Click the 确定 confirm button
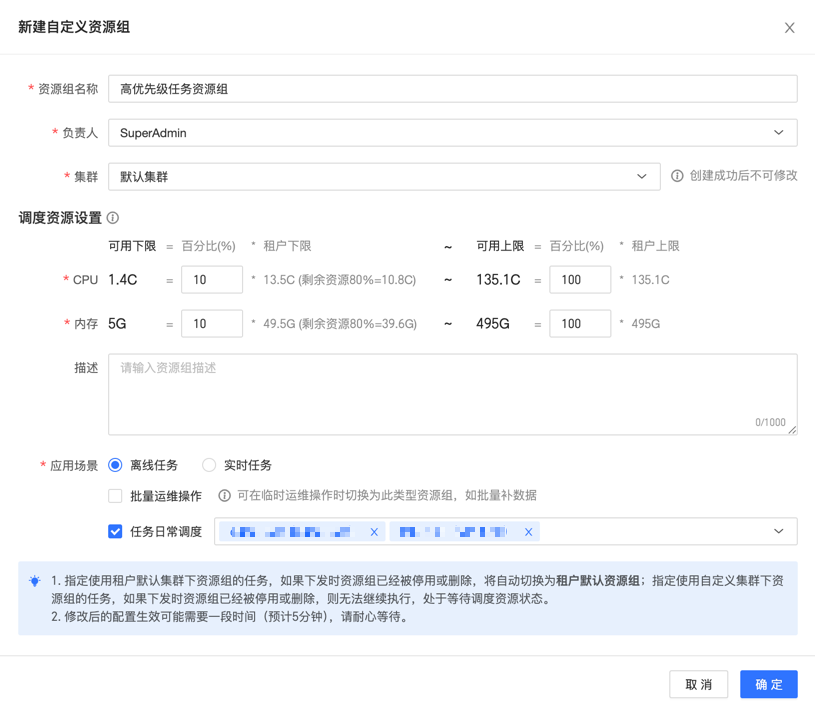The height and width of the screenshot is (712, 815). [x=768, y=684]
